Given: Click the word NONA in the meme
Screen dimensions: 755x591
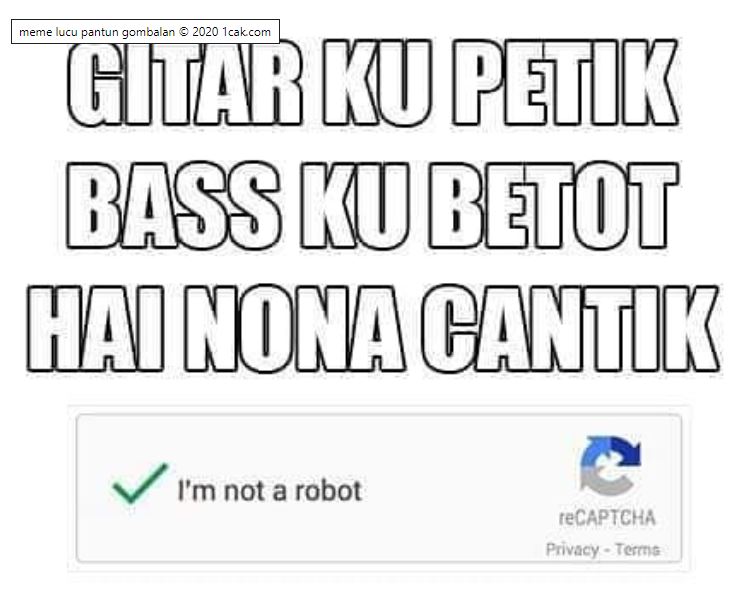Looking at the screenshot, I should pos(295,329).
